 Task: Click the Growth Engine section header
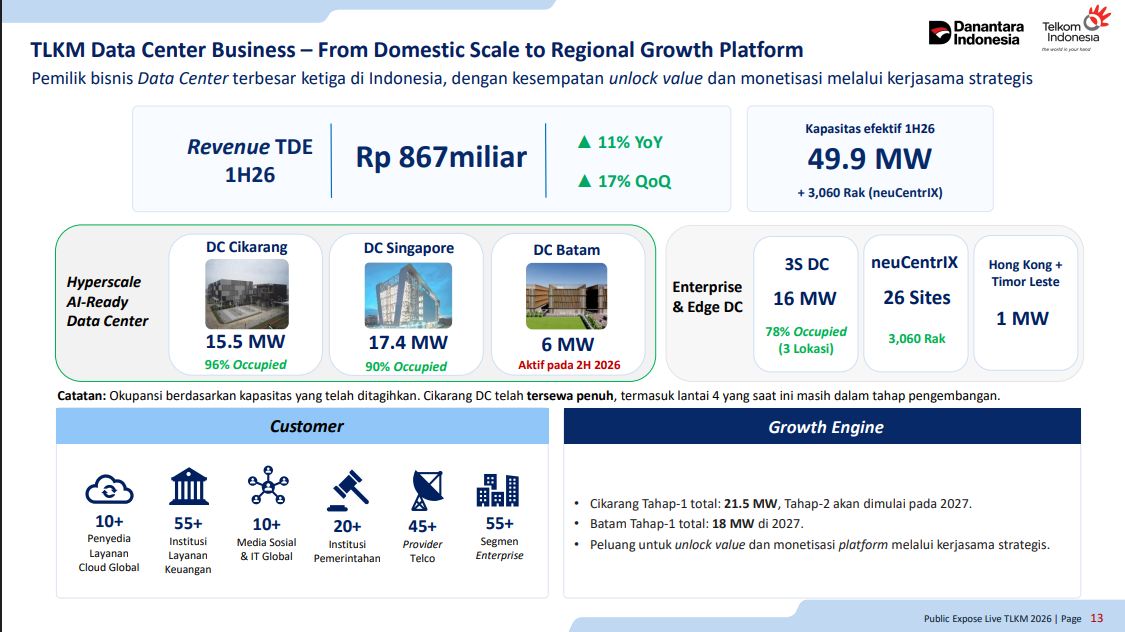[822, 427]
